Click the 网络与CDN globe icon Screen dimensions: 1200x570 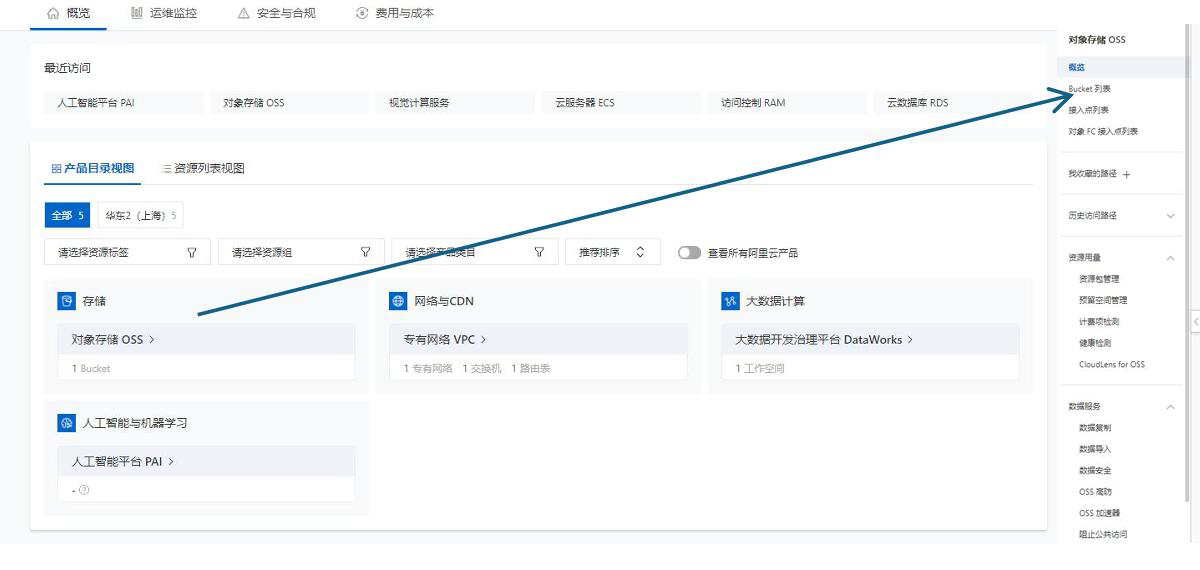[x=399, y=301]
